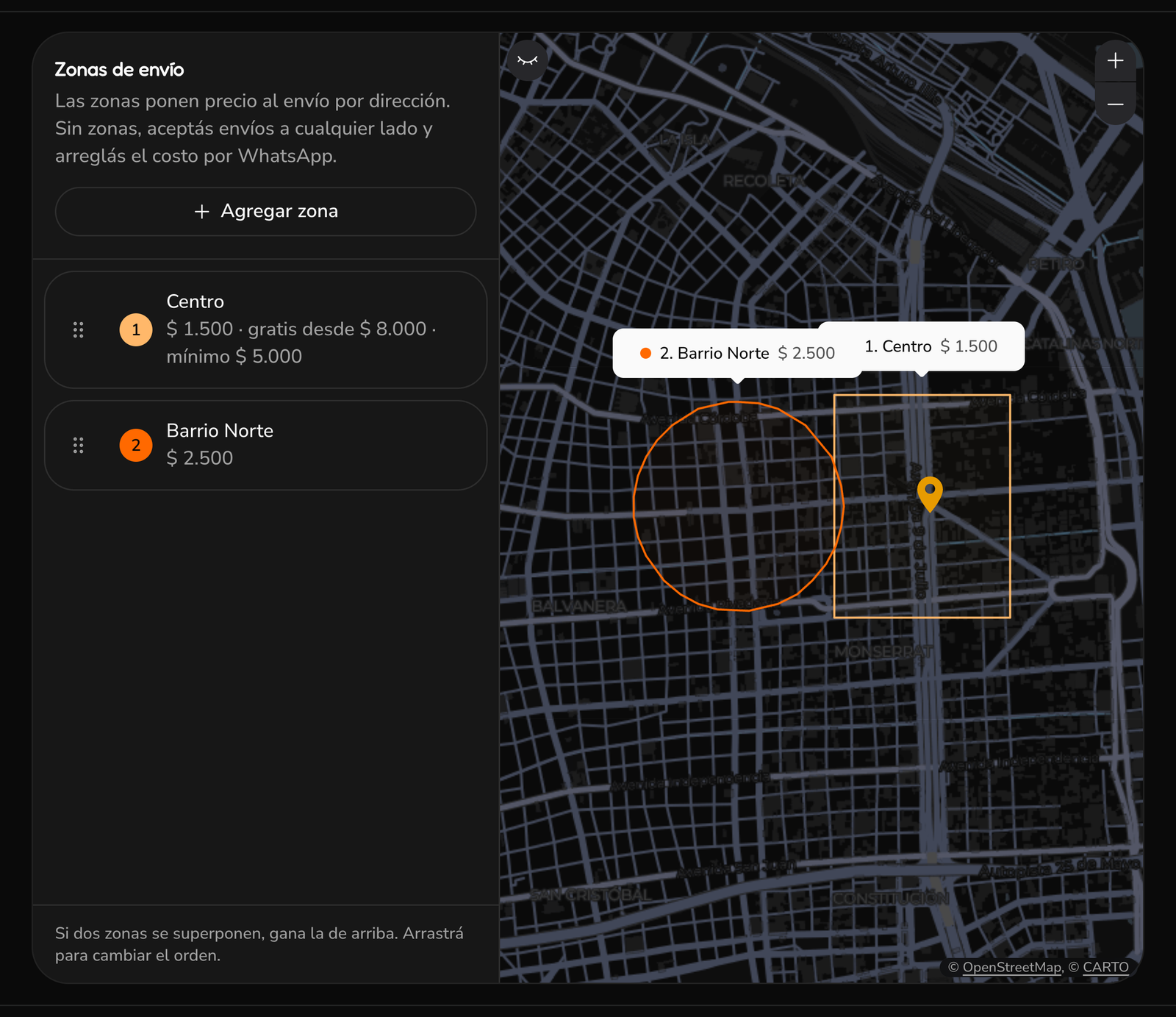The image size is (1176, 1017).
Task: Select the orange number 2 badge
Action: tap(136, 445)
